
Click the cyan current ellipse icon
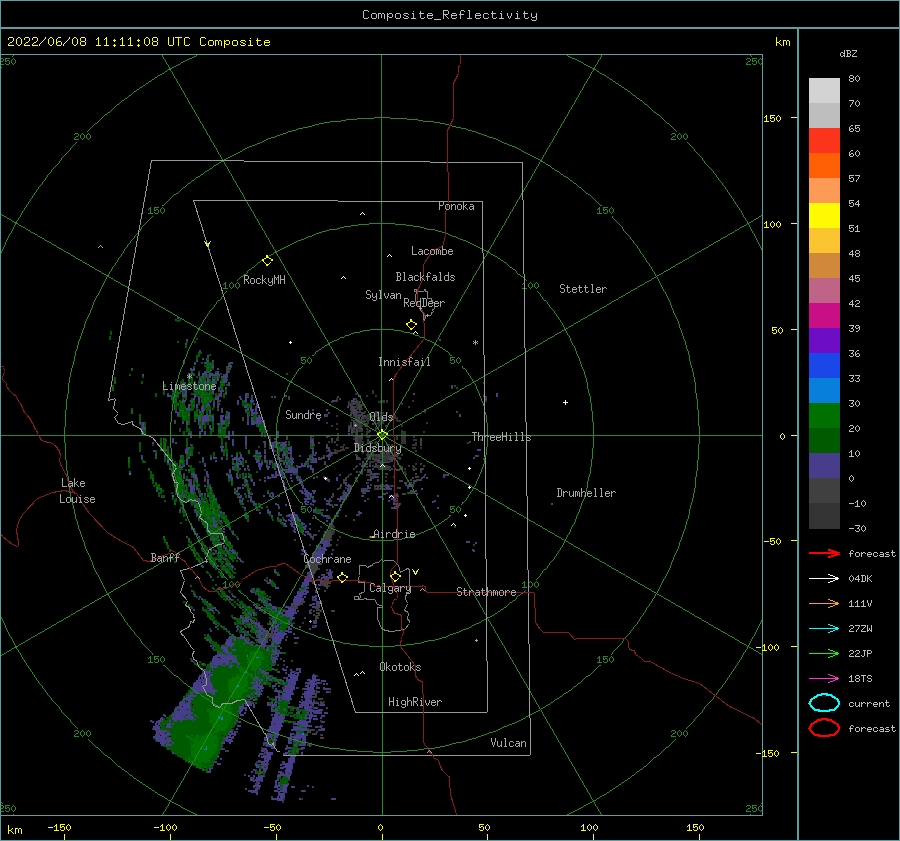click(824, 703)
